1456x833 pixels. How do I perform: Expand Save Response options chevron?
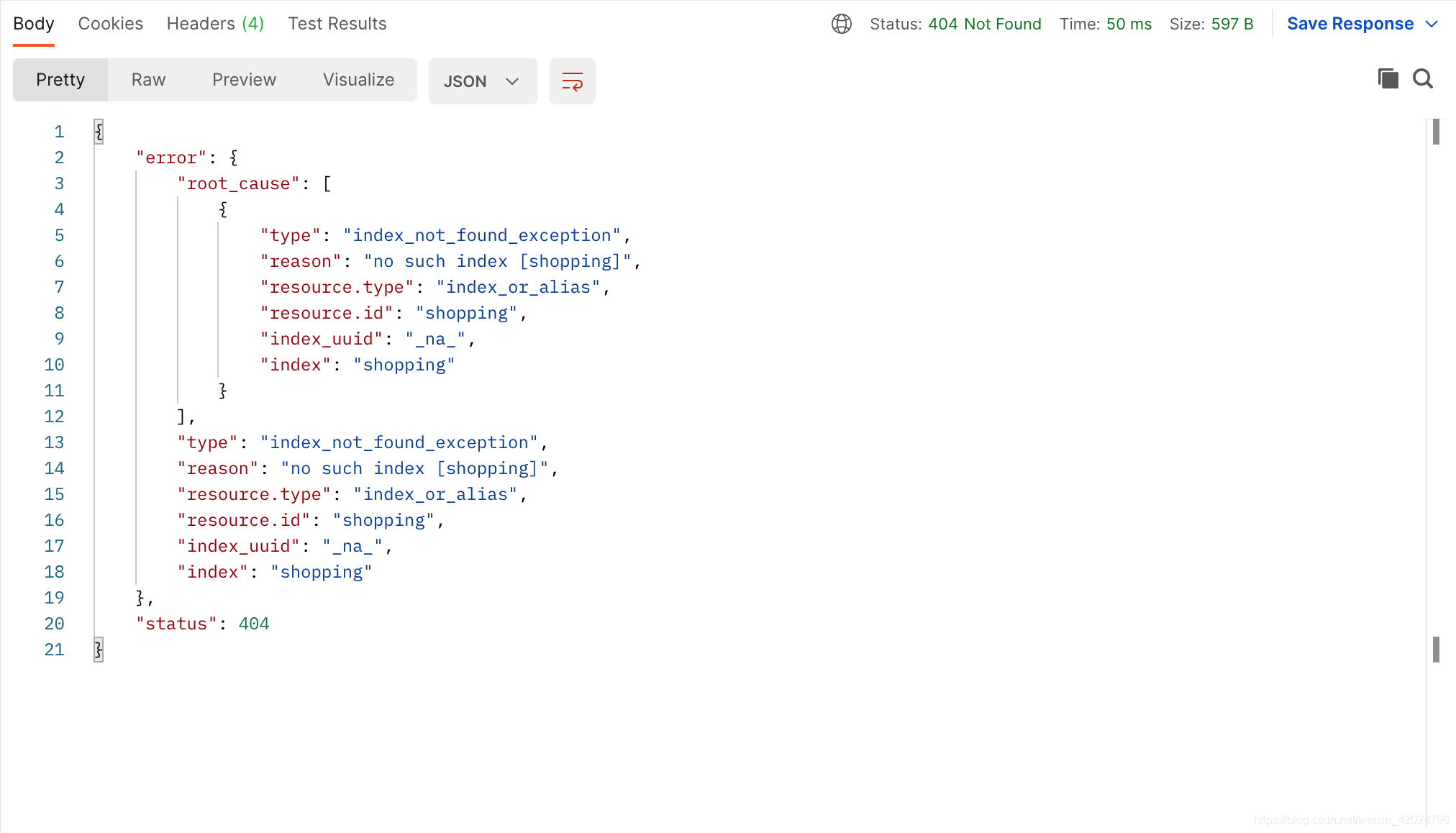coord(1432,24)
